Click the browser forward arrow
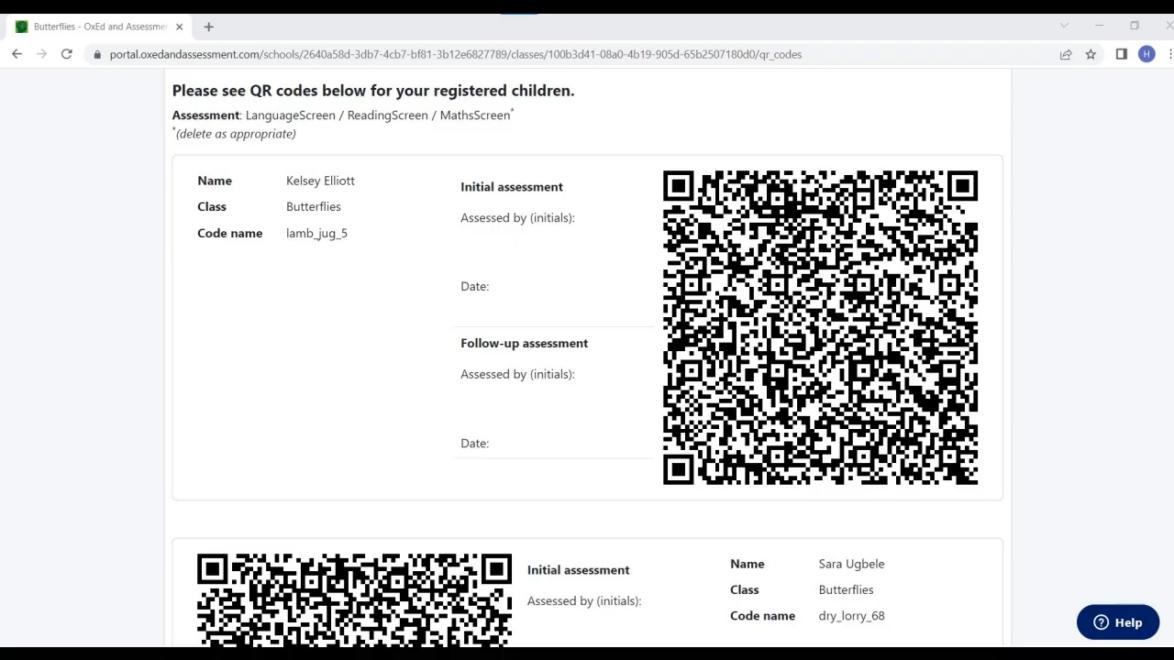This screenshot has width=1174, height=660. click(x=42, y=54)
